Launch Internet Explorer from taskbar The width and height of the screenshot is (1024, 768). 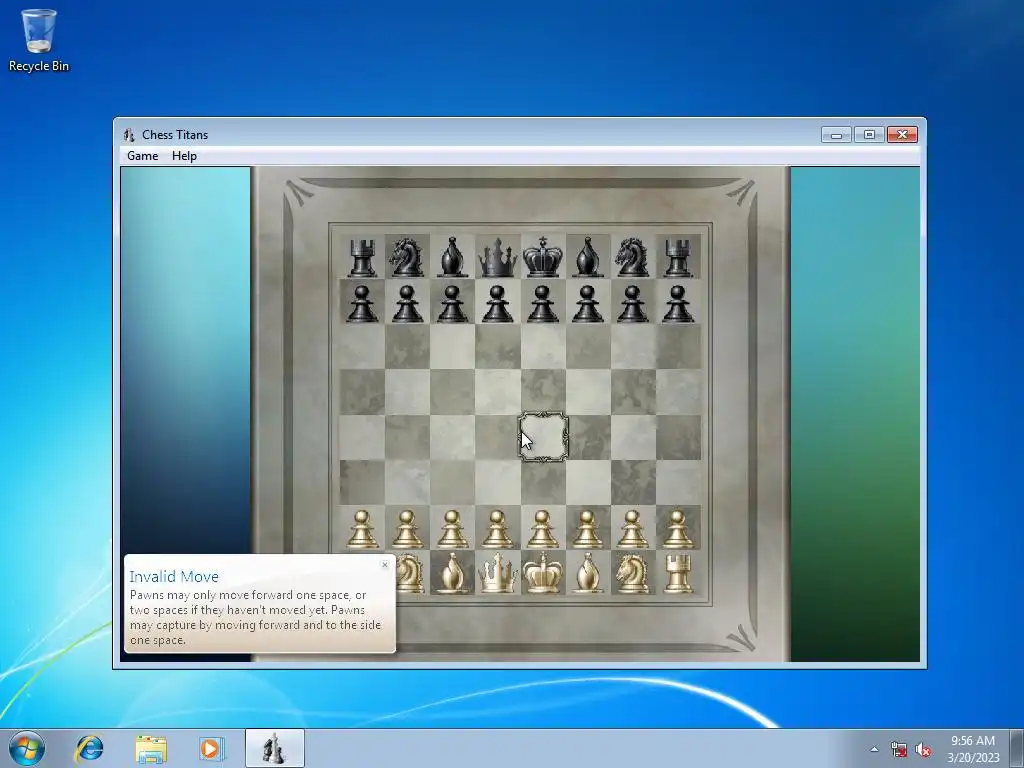pyautogui.click(x=89, y=748)
